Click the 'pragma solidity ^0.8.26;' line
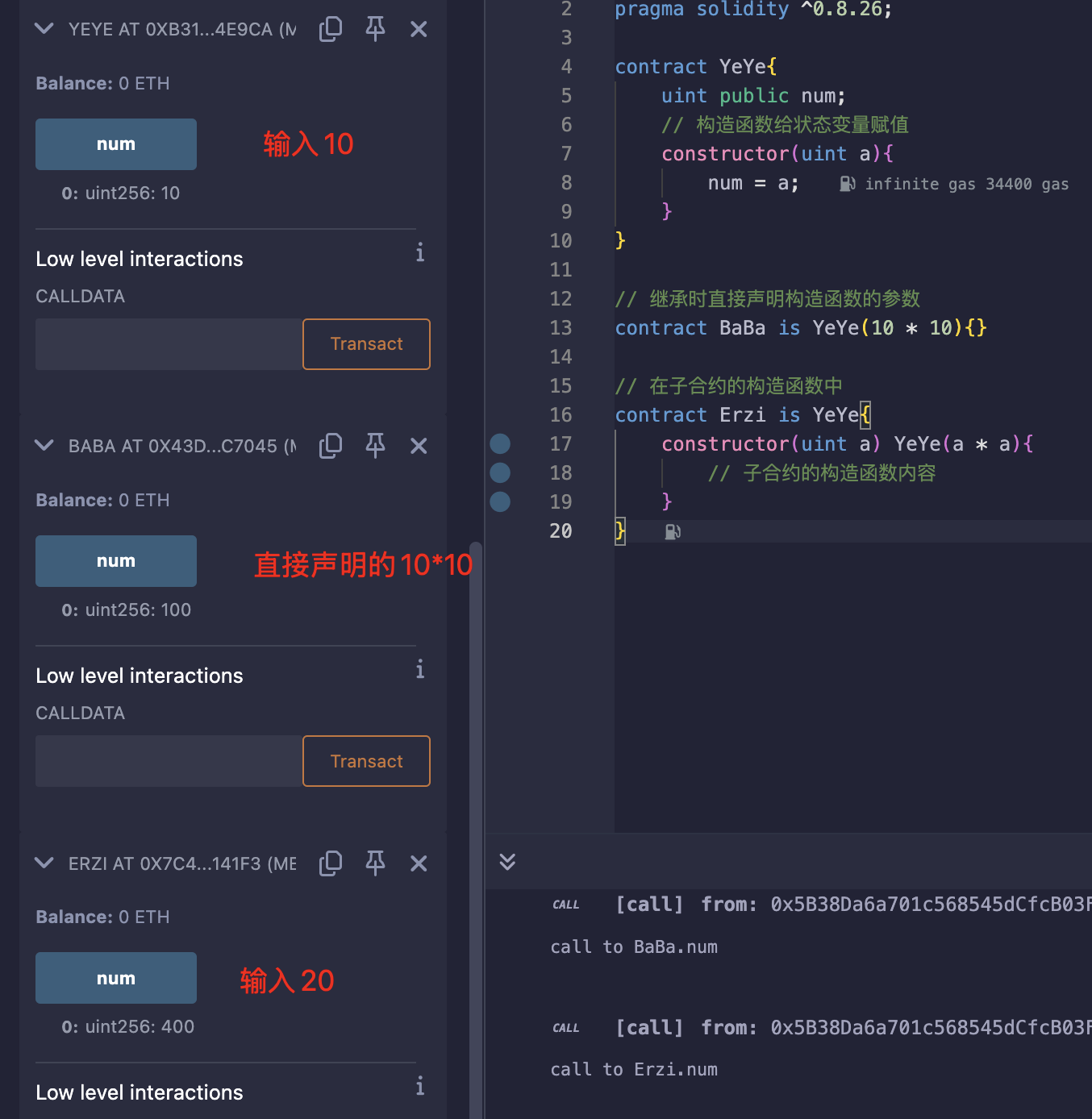Screen dimensions: 1092x1119 pyautogui.click(x=753, y=10)
